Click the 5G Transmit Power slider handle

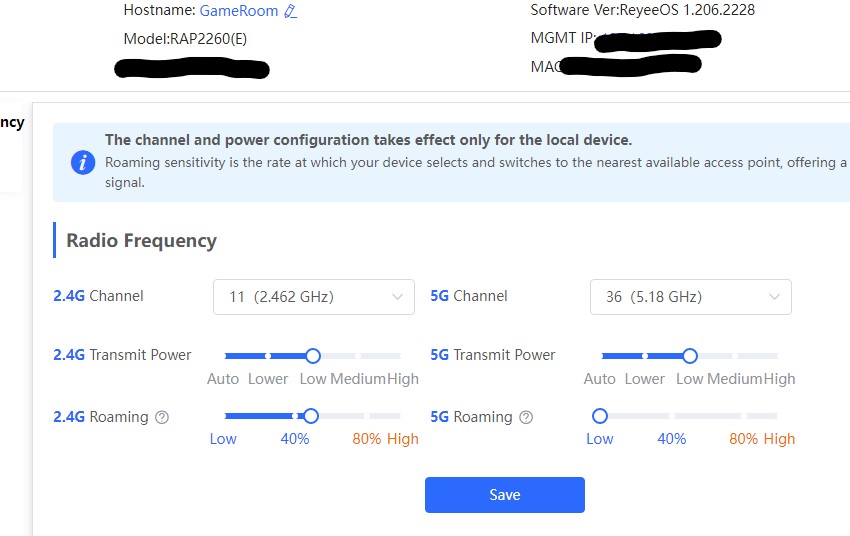(x=689, y=355)
